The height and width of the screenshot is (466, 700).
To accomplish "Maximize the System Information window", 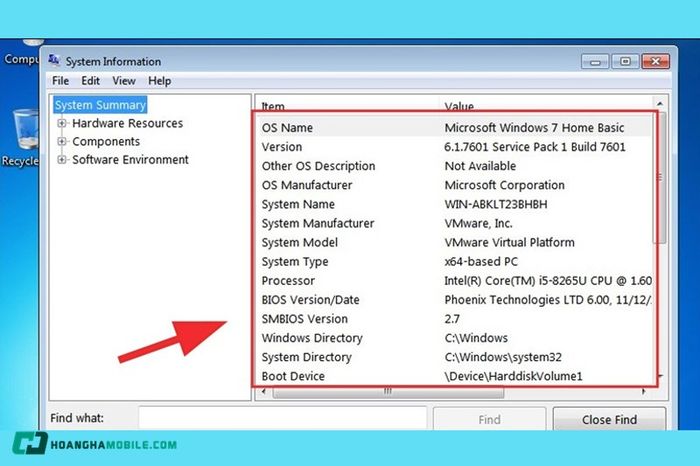I will click(625, 61).
